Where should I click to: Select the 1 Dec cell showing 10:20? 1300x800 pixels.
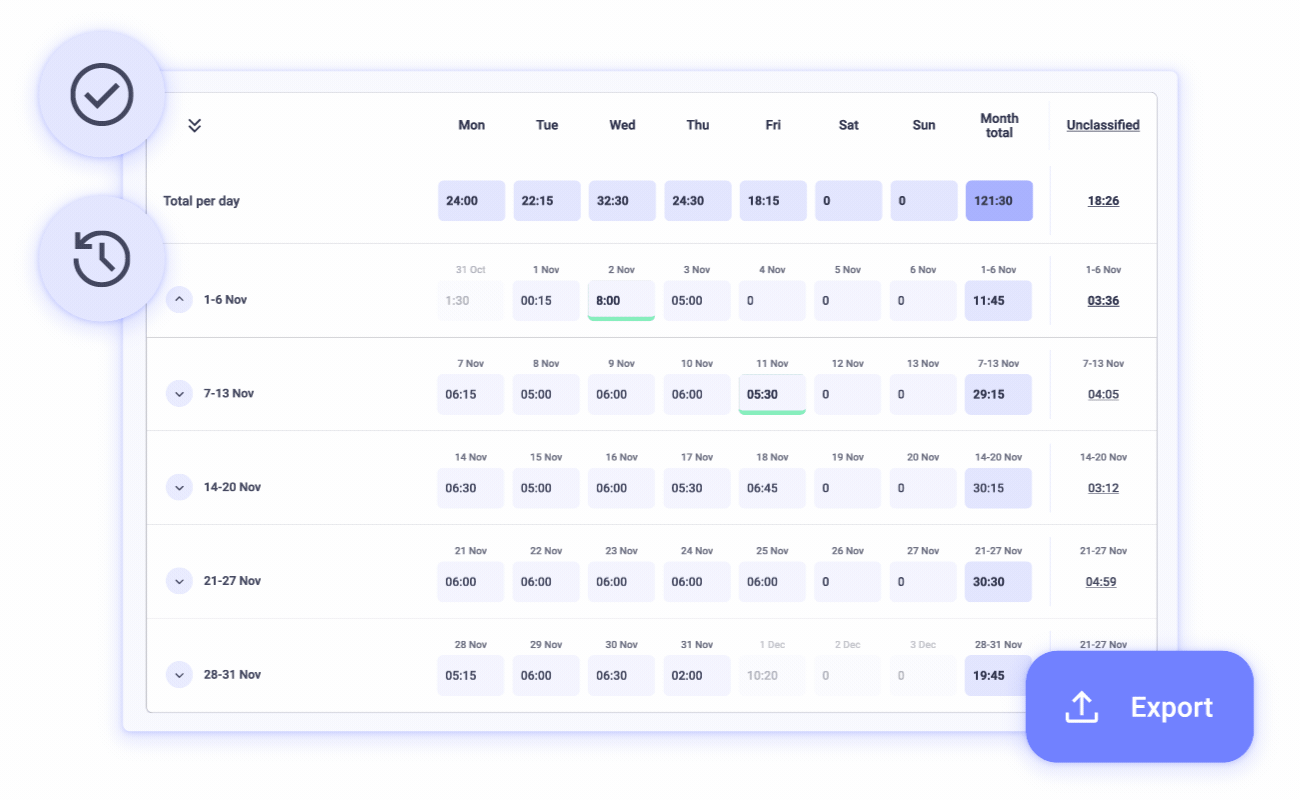point(772,676)
